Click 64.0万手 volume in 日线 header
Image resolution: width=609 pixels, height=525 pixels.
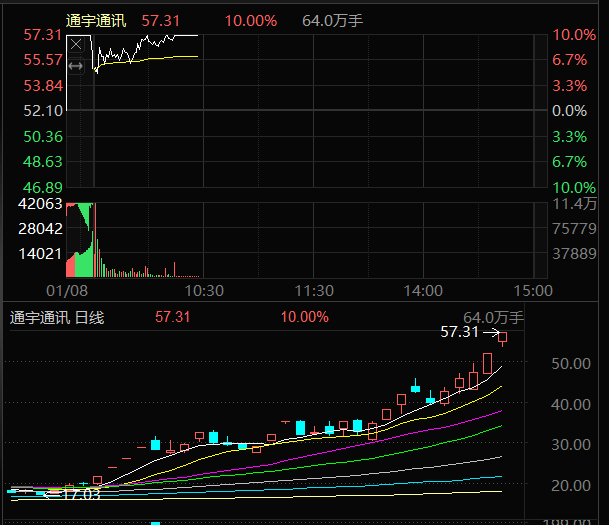coord(493,318)
